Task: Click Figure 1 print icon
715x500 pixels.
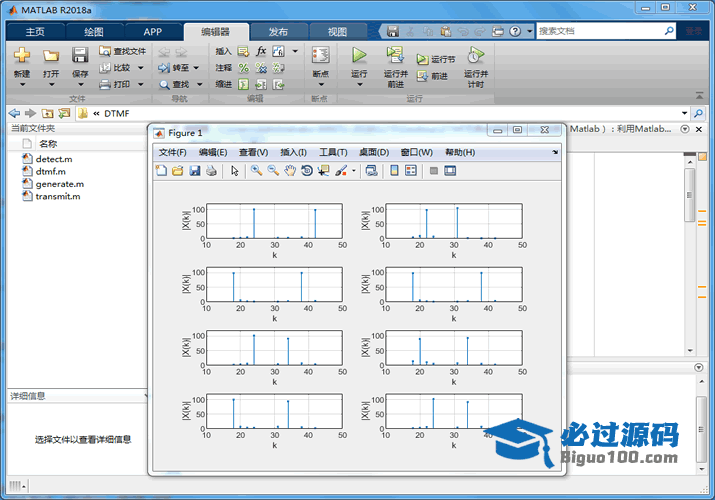Action: point(211,171)
